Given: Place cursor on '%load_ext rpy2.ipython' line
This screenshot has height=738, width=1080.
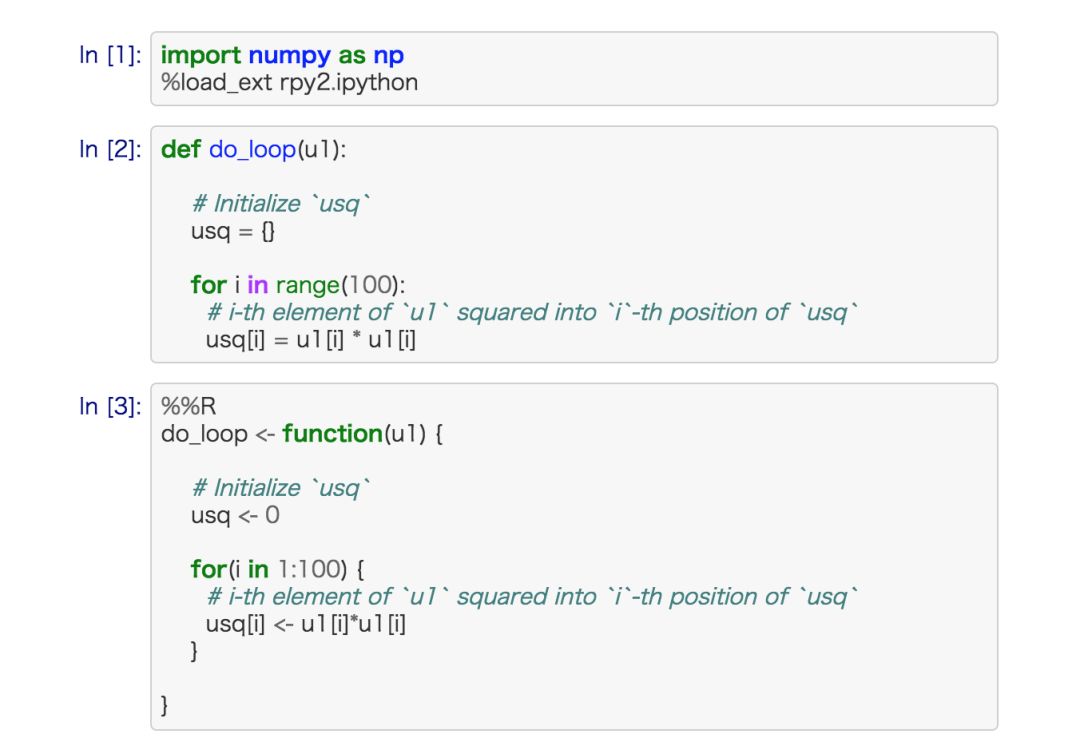Looking at the screenshot, I should click(289, 82).
